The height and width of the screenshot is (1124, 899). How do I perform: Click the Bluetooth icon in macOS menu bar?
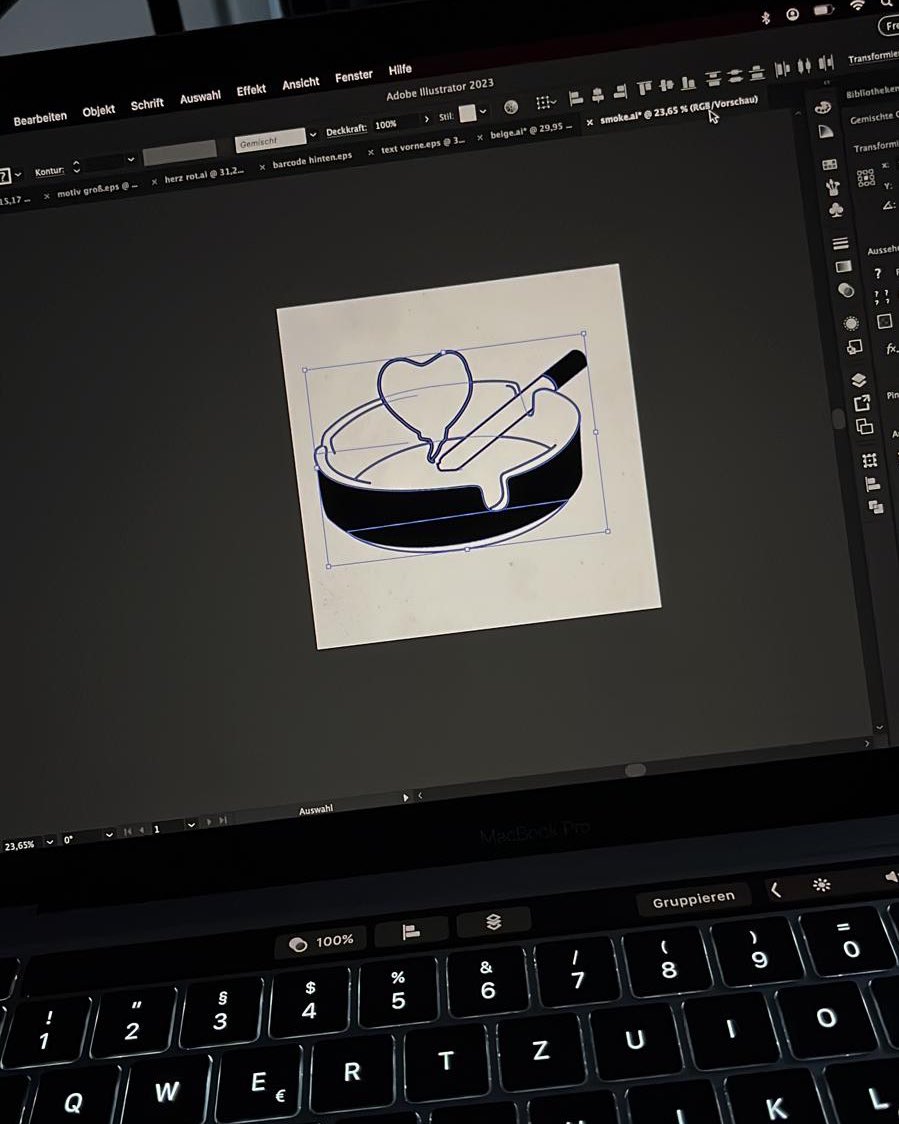point(766,18)
